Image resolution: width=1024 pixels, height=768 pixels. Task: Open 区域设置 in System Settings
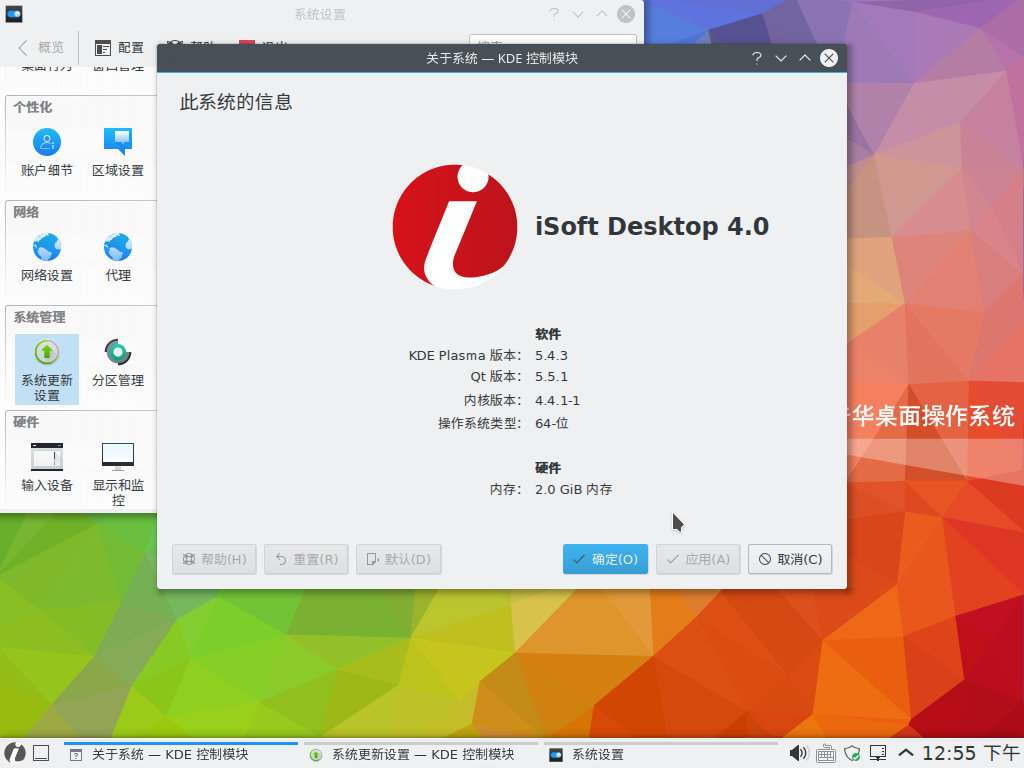(118, 153)
